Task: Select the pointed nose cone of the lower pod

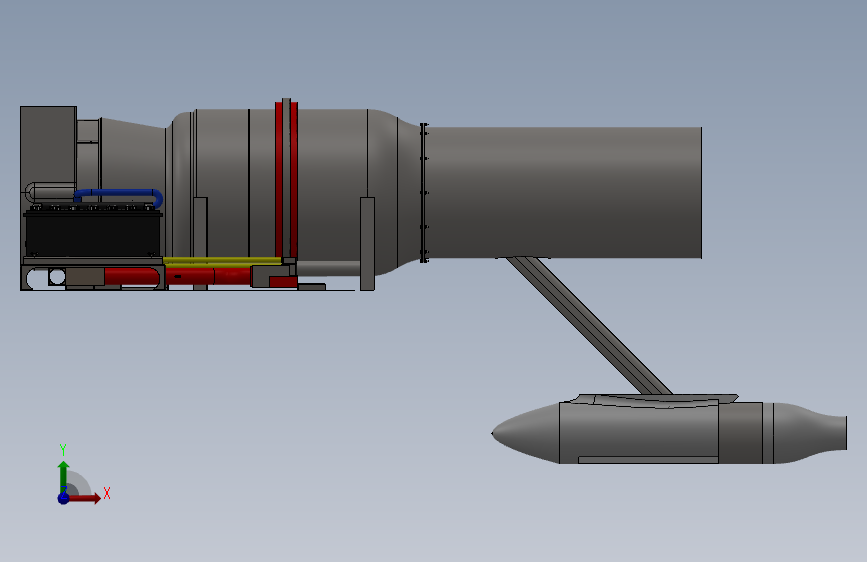Action: pyautogui.click(x=525, y=433)
